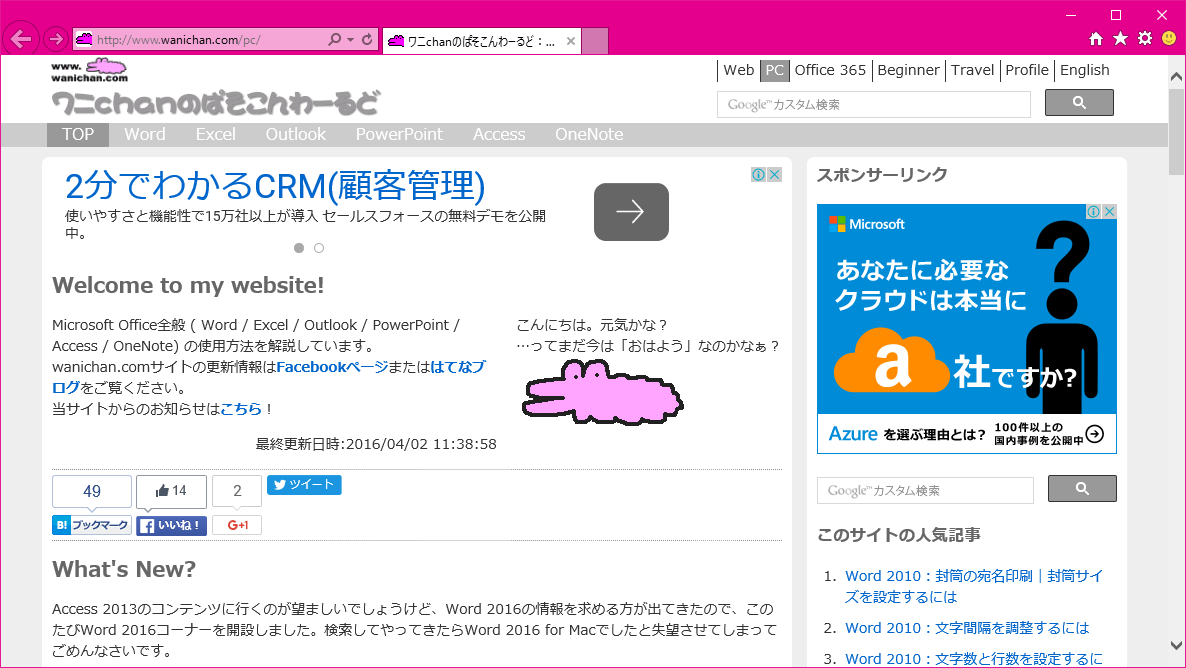Screen dimensions: 1186x668
Task: Open the Excel tab in gray menu
Action: [x=216, y=135]
